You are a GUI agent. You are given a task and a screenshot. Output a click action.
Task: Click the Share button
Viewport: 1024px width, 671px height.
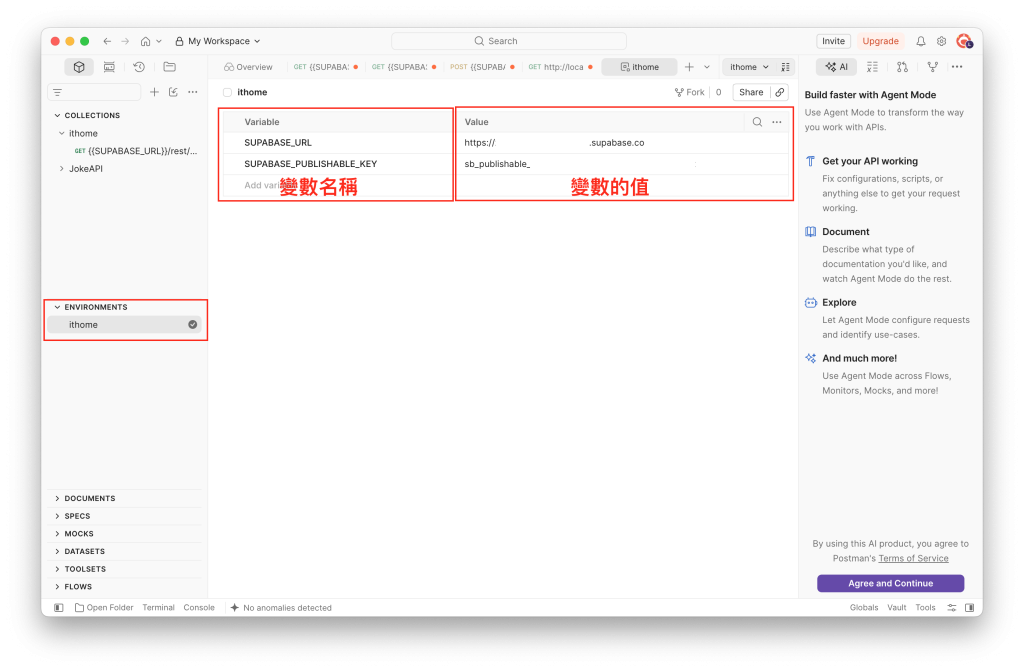click(751, 92)
